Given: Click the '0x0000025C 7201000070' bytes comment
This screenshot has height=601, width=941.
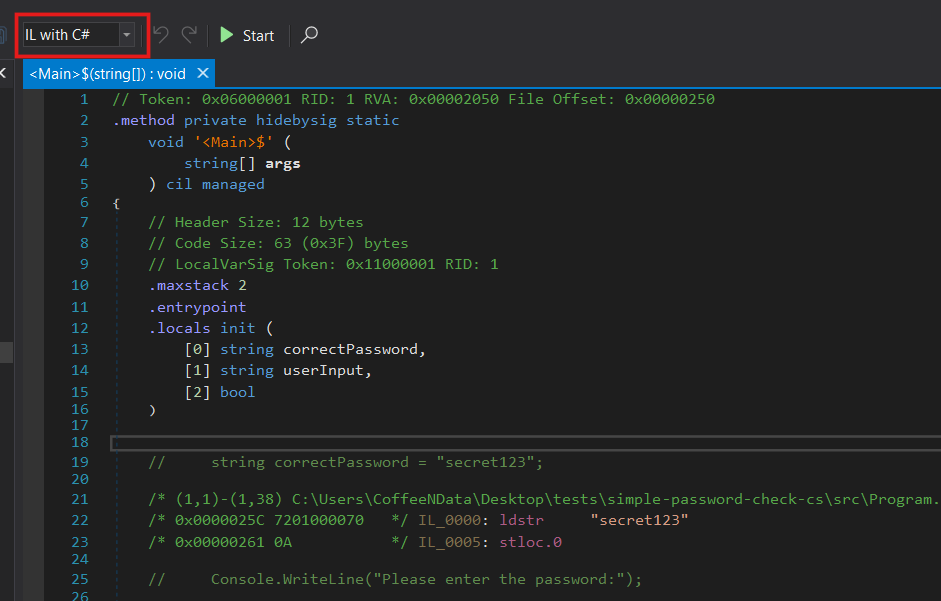Looking at the screenshot, I should [278, 520].
